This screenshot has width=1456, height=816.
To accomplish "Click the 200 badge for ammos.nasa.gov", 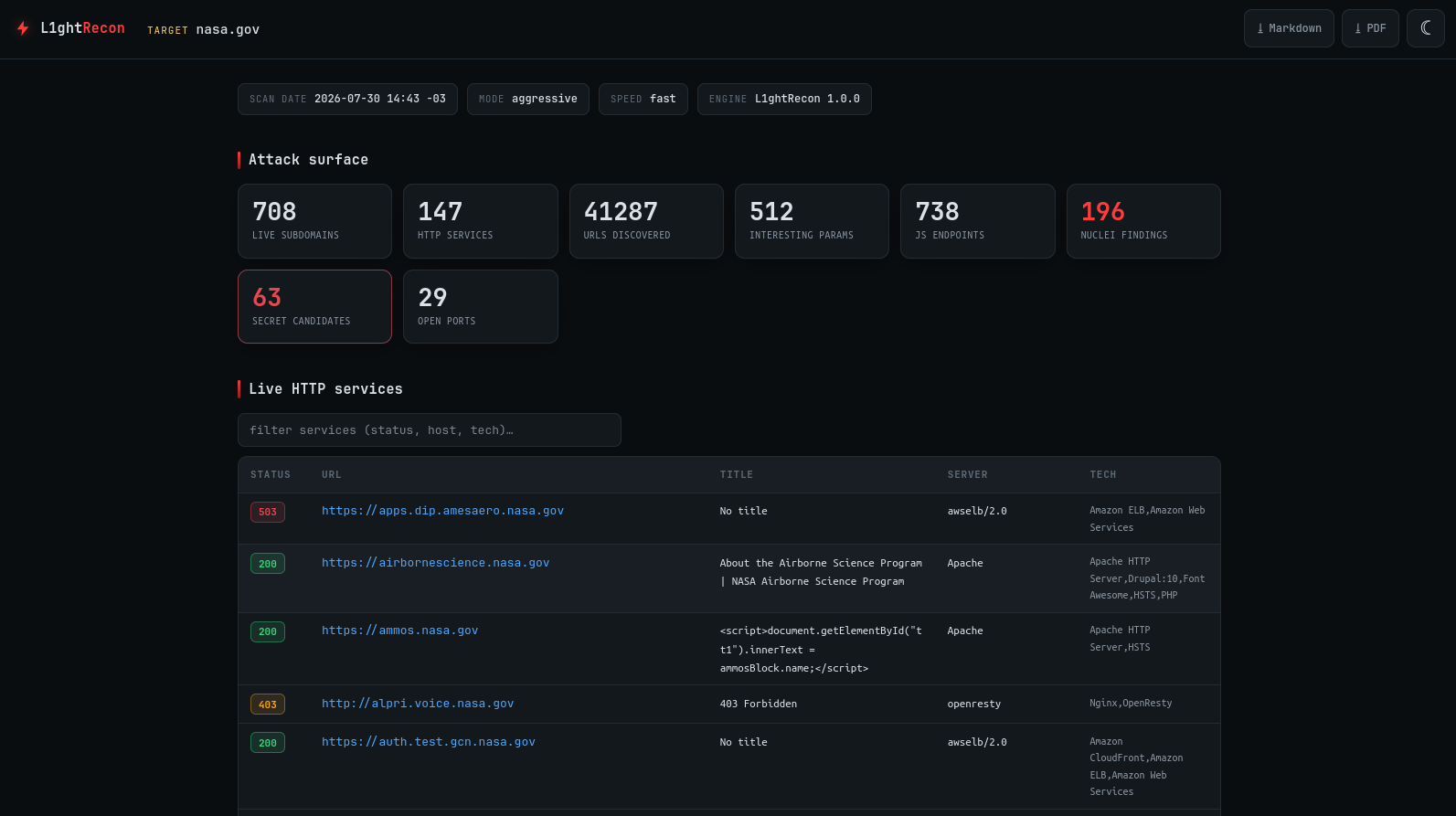I will [x=268, y=631].
